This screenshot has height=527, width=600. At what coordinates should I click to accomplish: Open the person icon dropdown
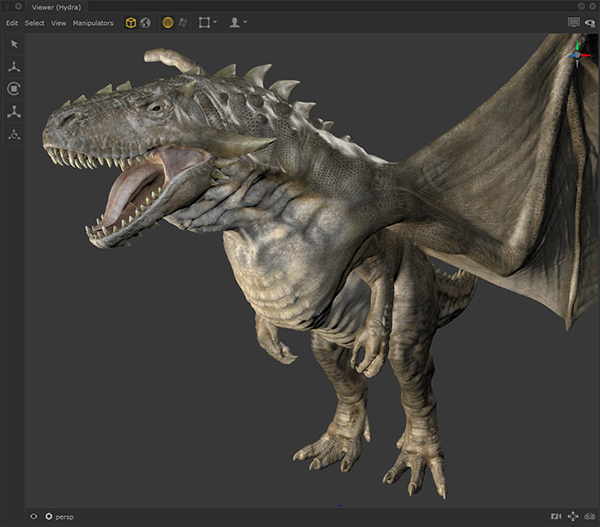tap(237, 22)
